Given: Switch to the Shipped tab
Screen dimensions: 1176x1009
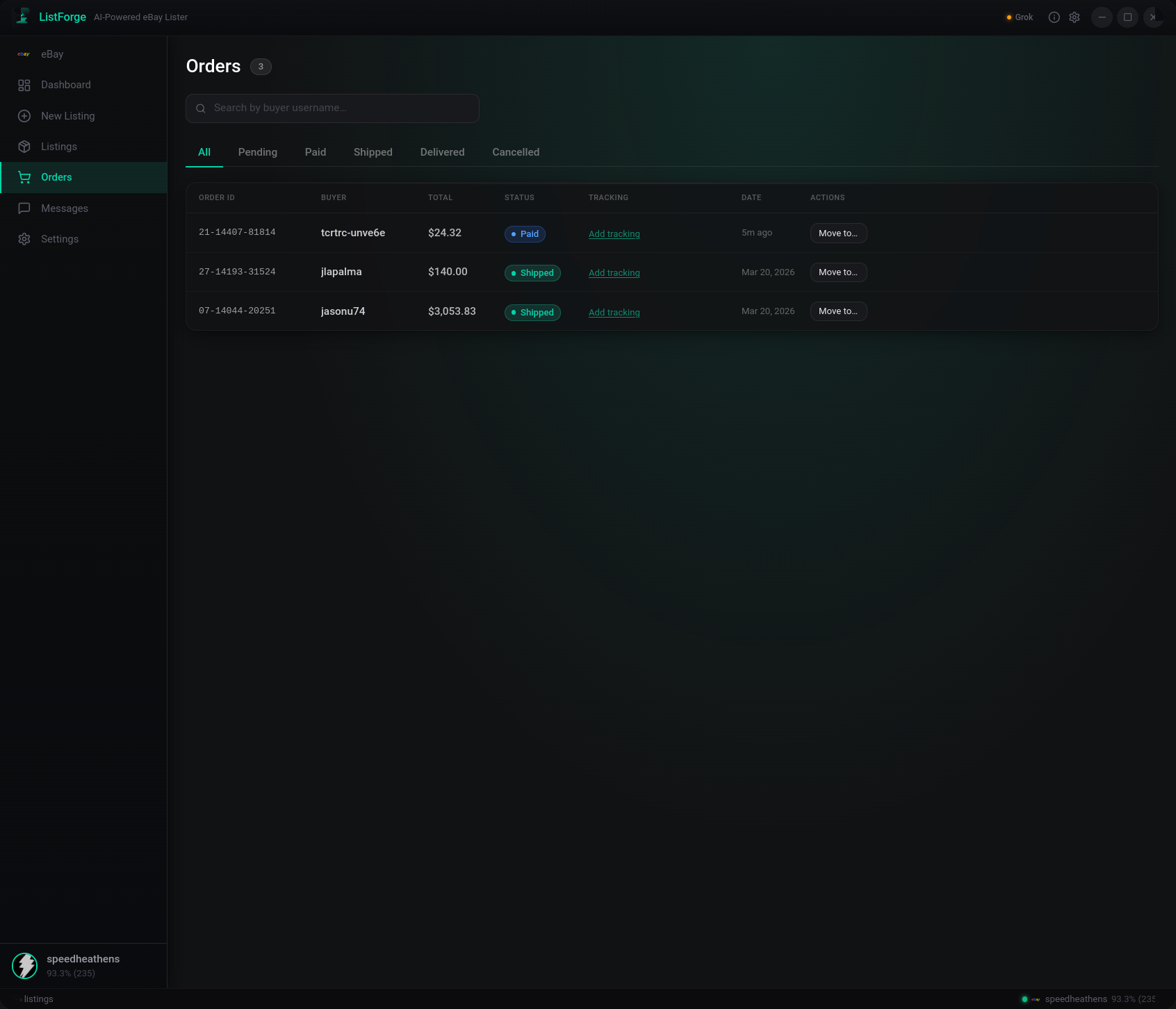Looking at the screenshot, I should pyautogui.click(x=373, y=152).
